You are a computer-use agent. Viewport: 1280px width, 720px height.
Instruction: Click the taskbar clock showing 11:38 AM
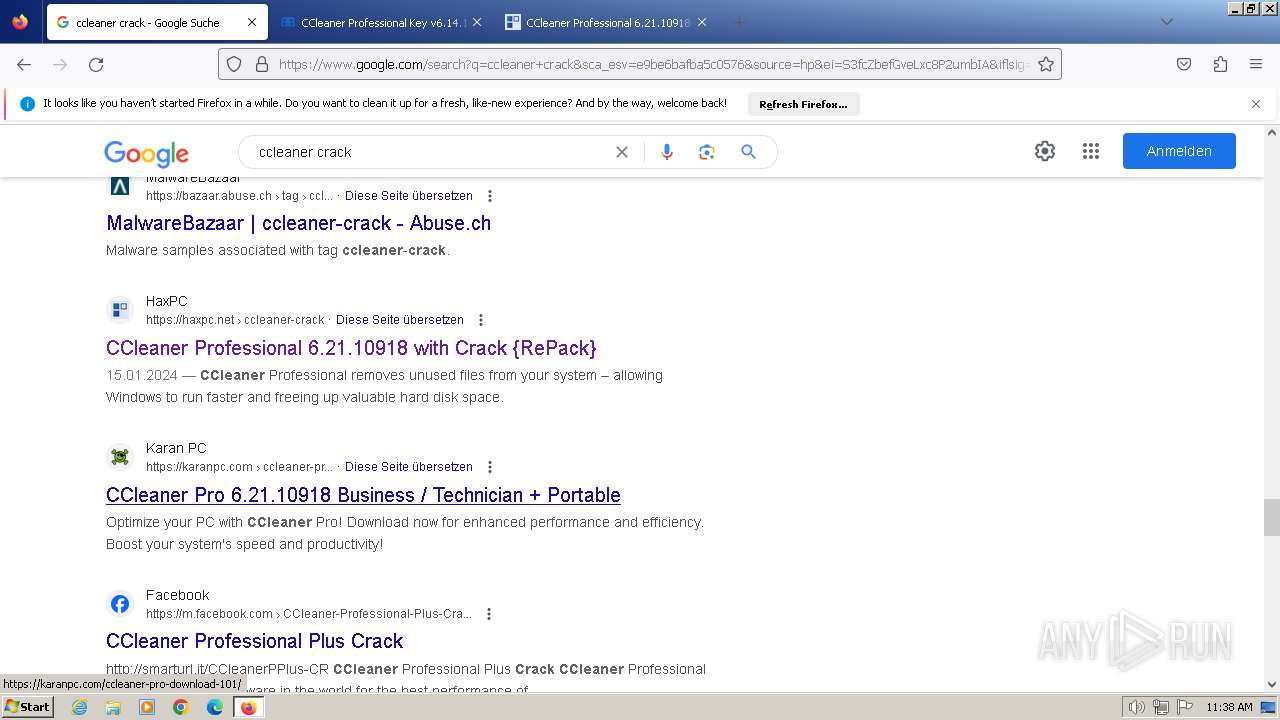point(1229,707)
